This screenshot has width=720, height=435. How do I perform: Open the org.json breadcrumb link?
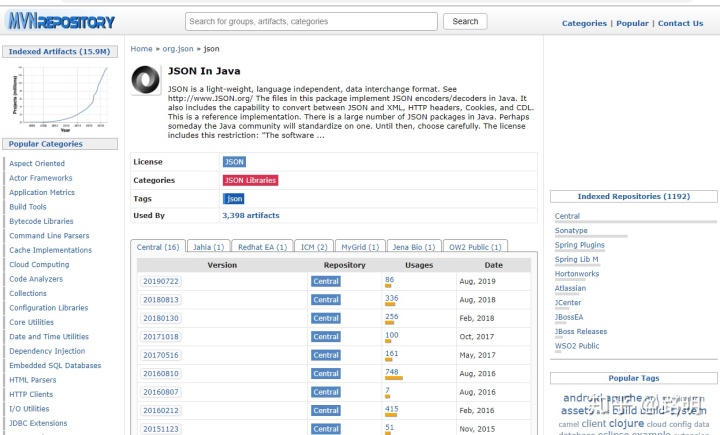178,49
